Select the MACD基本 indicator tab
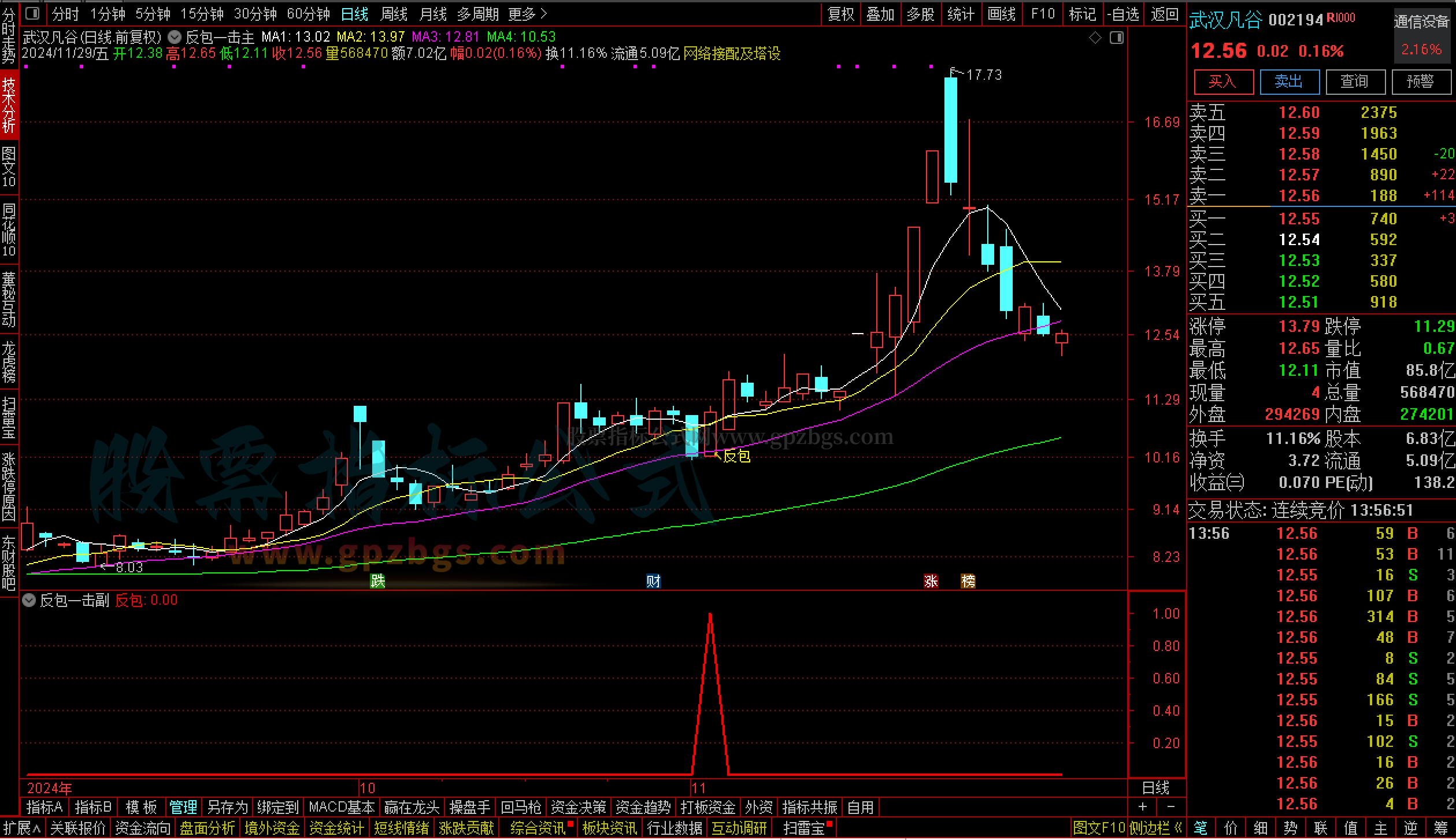The width and height of the screenshot is (1456, 840). [x=342, y=806]
